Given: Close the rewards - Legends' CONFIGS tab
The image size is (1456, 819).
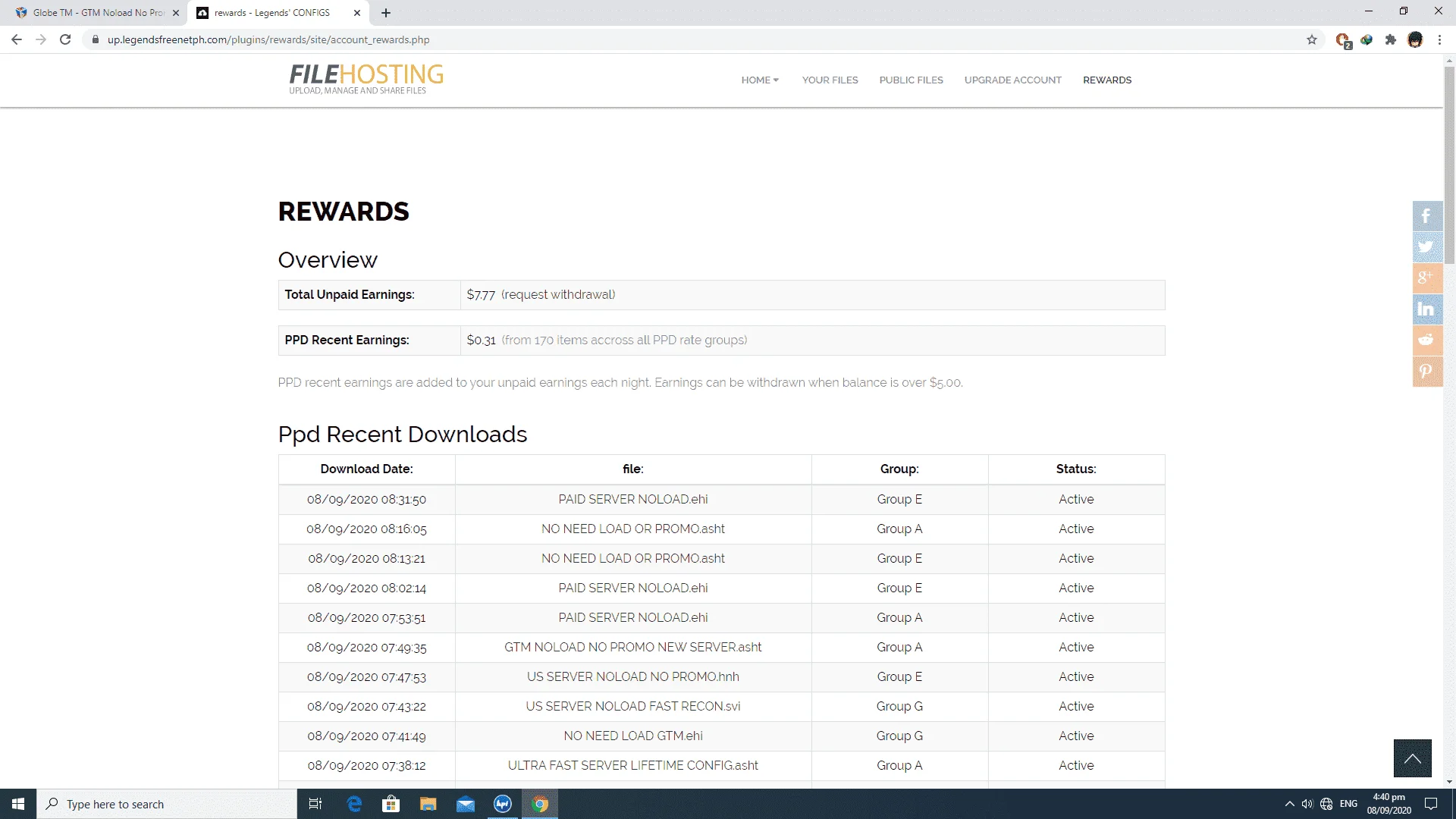Looking at the screenshot, I should (x=357, y=13).
